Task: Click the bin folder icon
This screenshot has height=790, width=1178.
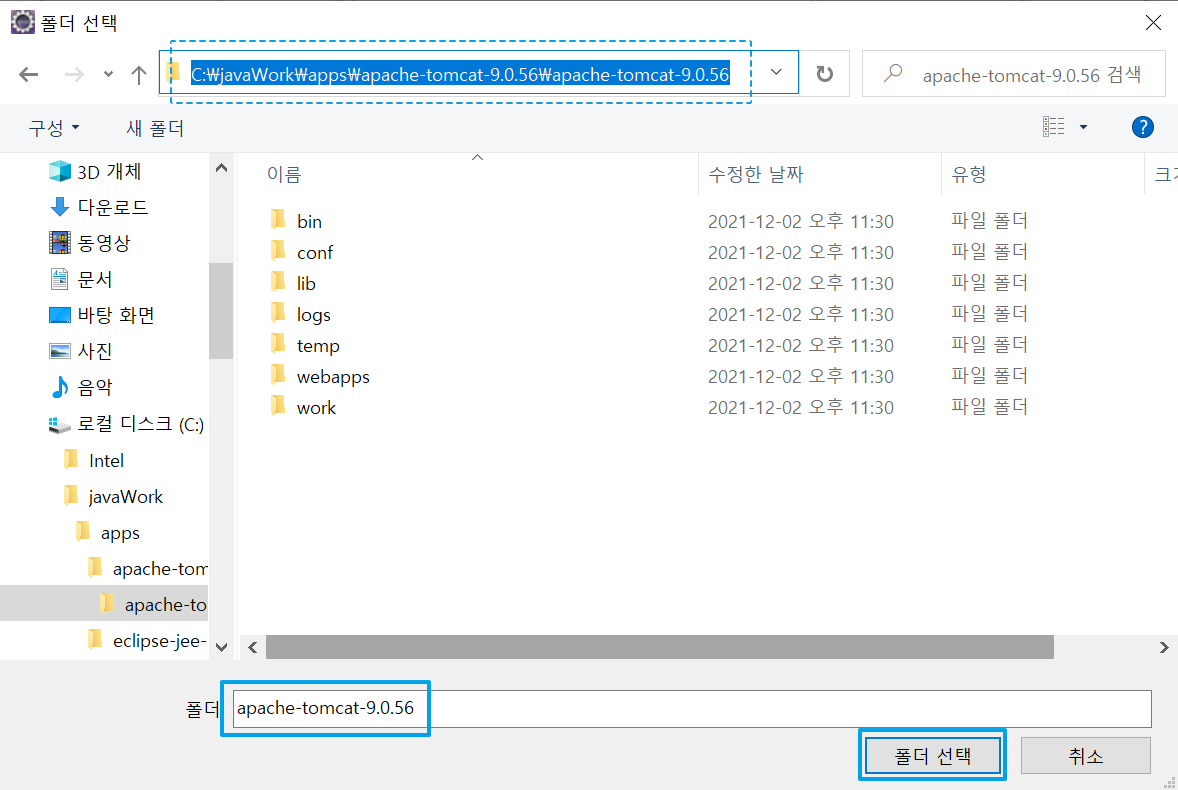Action: click(x=278, y=219)
